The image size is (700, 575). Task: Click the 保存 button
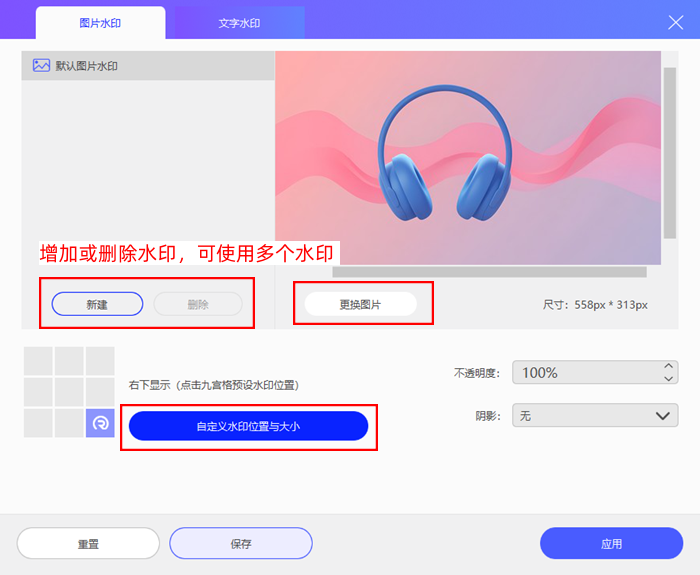point(241,543)
